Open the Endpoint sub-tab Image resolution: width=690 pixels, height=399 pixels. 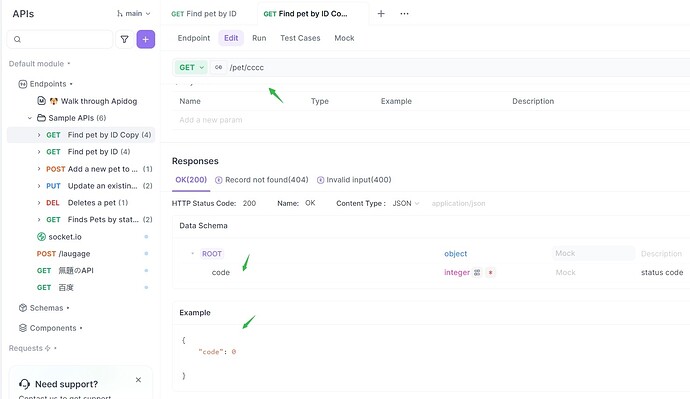click(x=194, y=38)
